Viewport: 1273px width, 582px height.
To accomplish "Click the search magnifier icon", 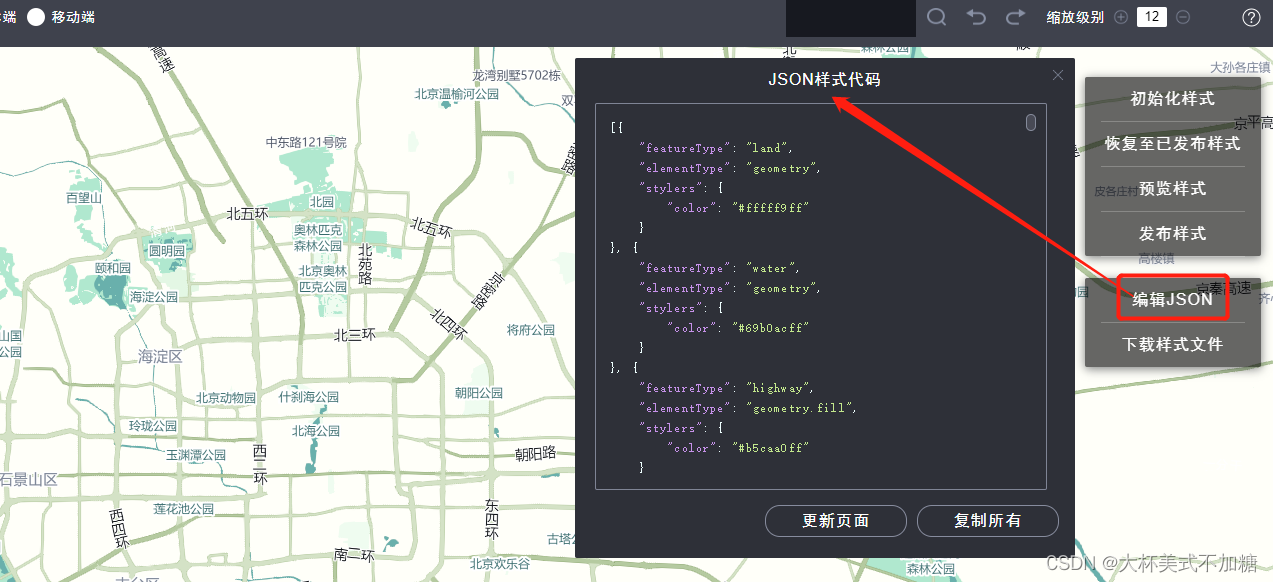I will (937, 17).
